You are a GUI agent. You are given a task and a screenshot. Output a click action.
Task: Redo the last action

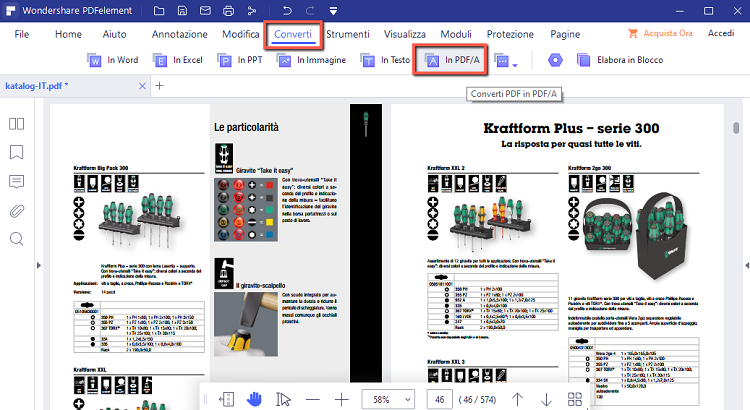click(310, 11)
